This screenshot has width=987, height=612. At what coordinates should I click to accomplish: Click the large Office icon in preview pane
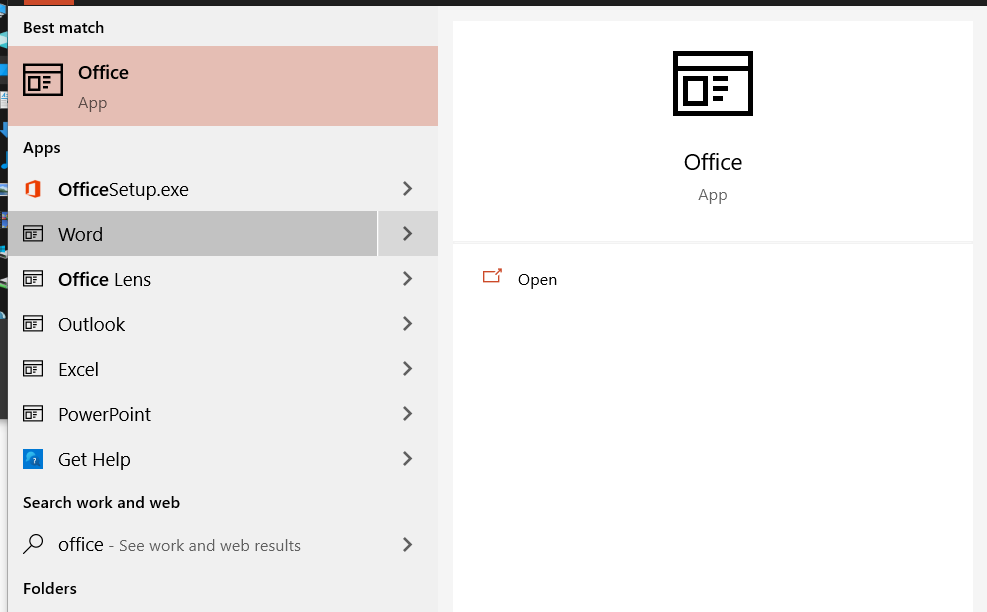coord(713,83)
